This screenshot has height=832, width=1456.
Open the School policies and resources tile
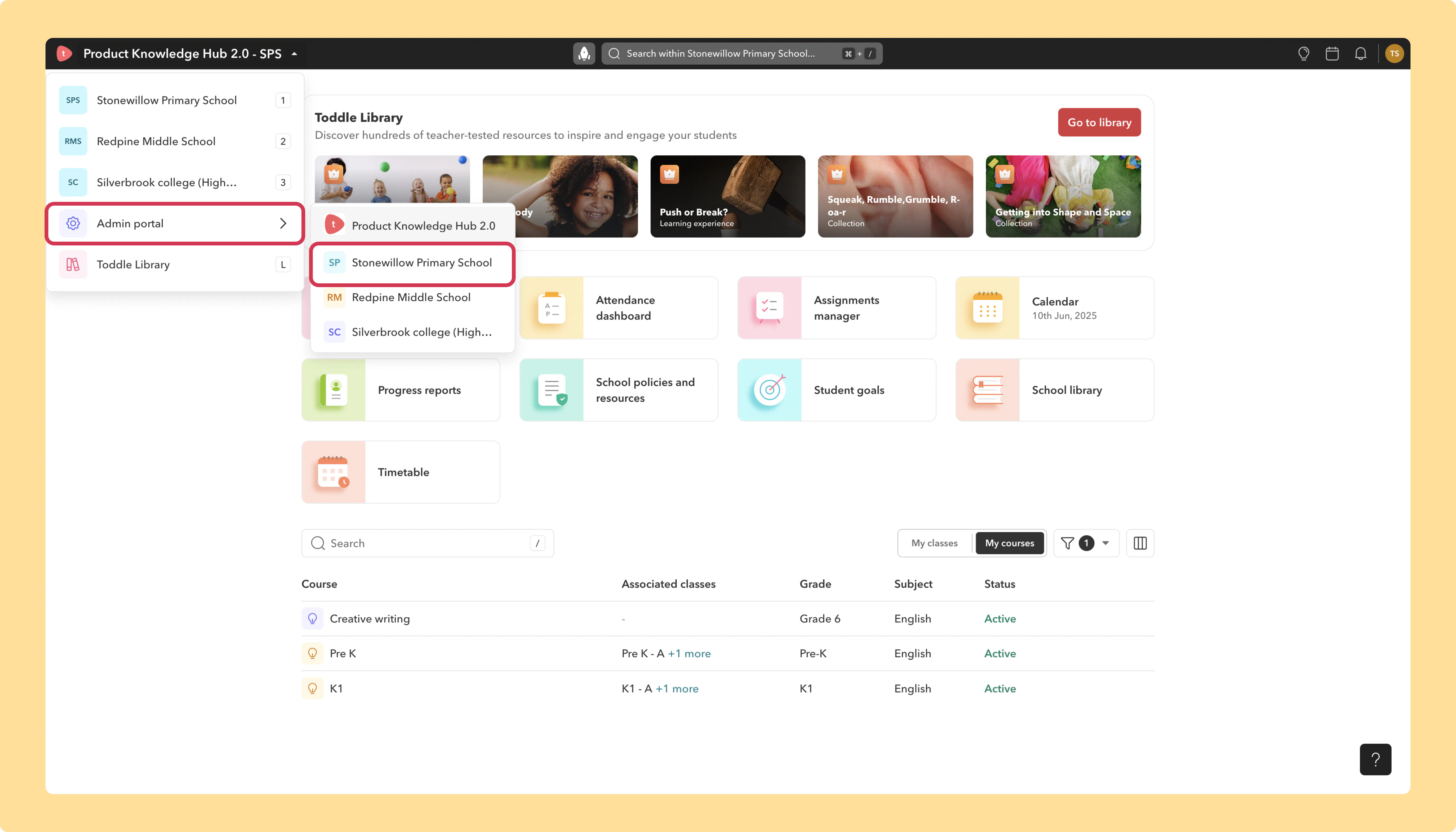tap(619, 390)
